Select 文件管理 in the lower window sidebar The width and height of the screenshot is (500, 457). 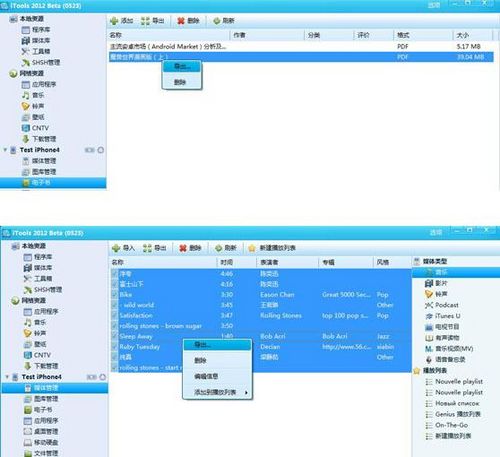41,453
